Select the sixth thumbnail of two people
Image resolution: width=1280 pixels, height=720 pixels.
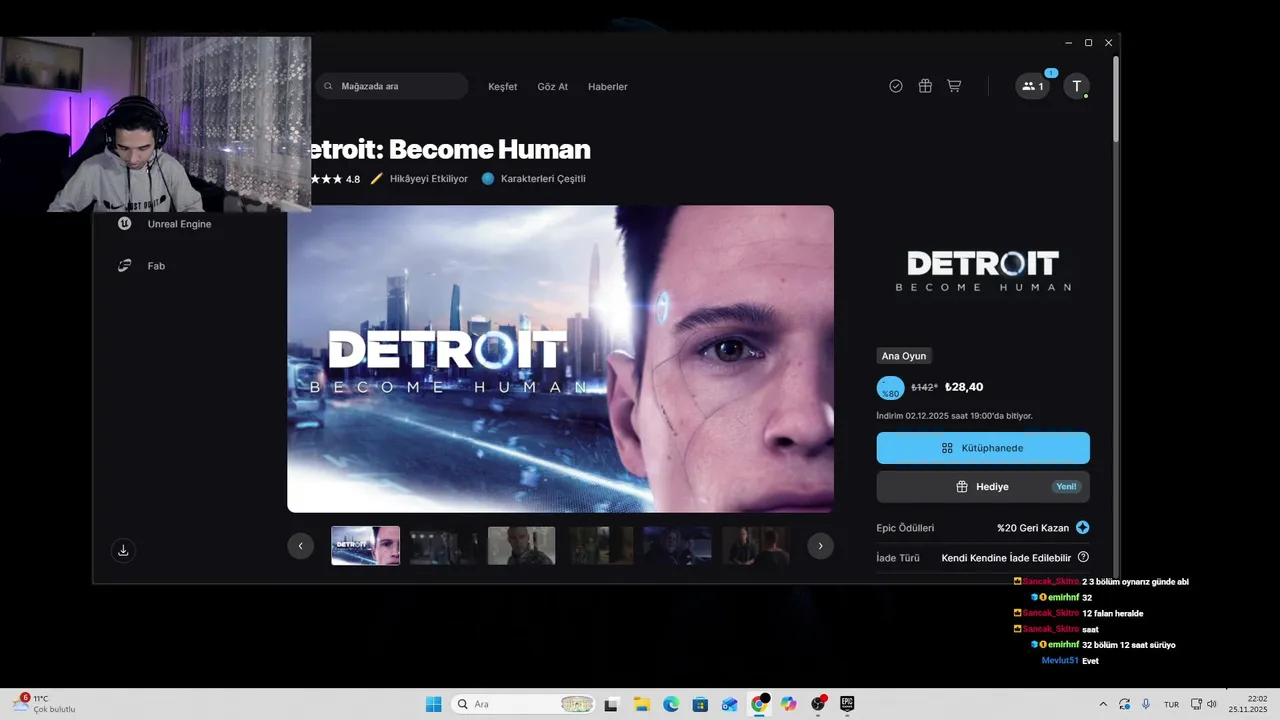[x=756, y=546]
